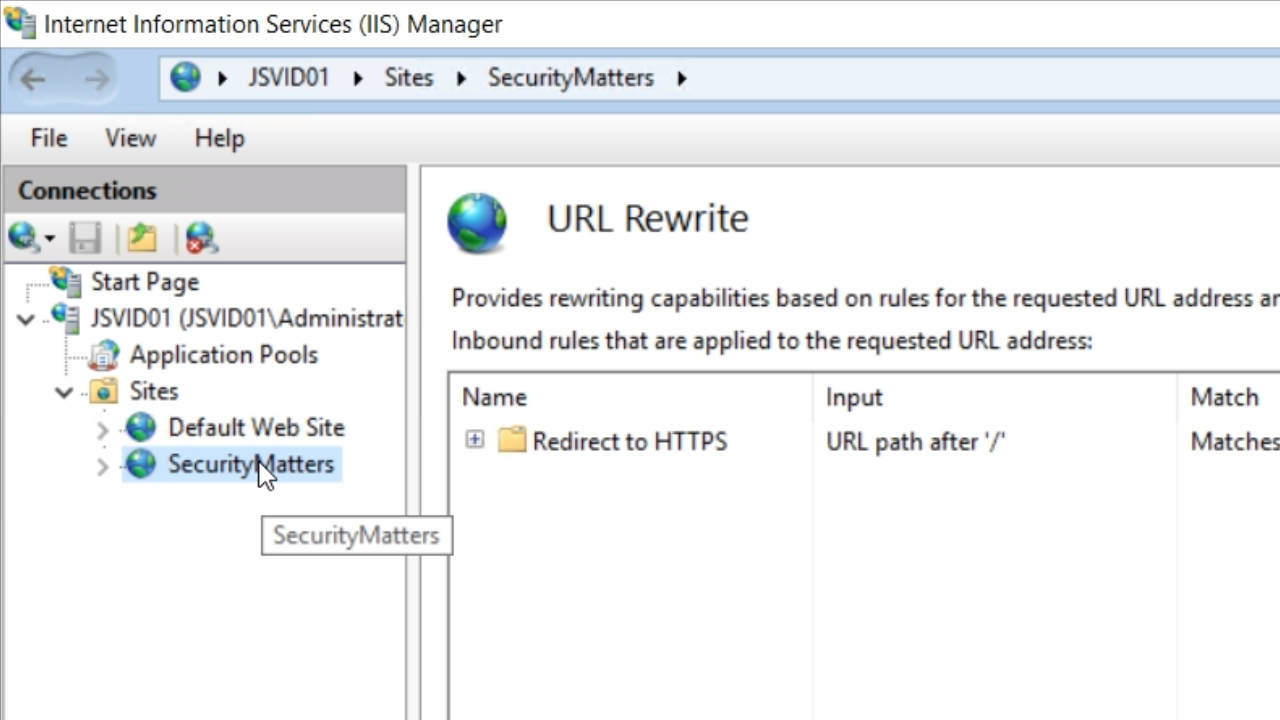The image size is (1280, 720).
Task: Open the File menu
Action: click(49, 138)
